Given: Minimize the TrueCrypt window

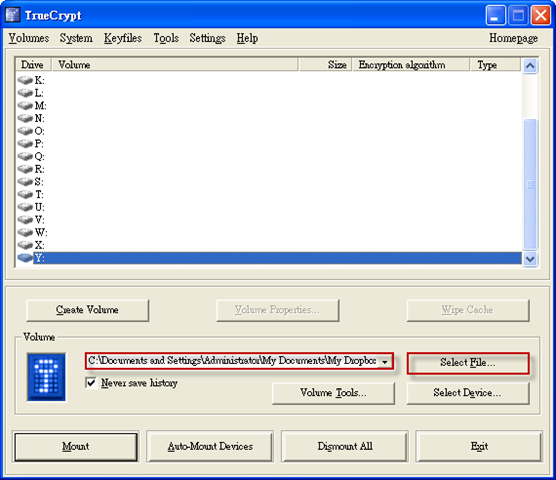Looking at the screenshot, I should (x=495, y=15).
